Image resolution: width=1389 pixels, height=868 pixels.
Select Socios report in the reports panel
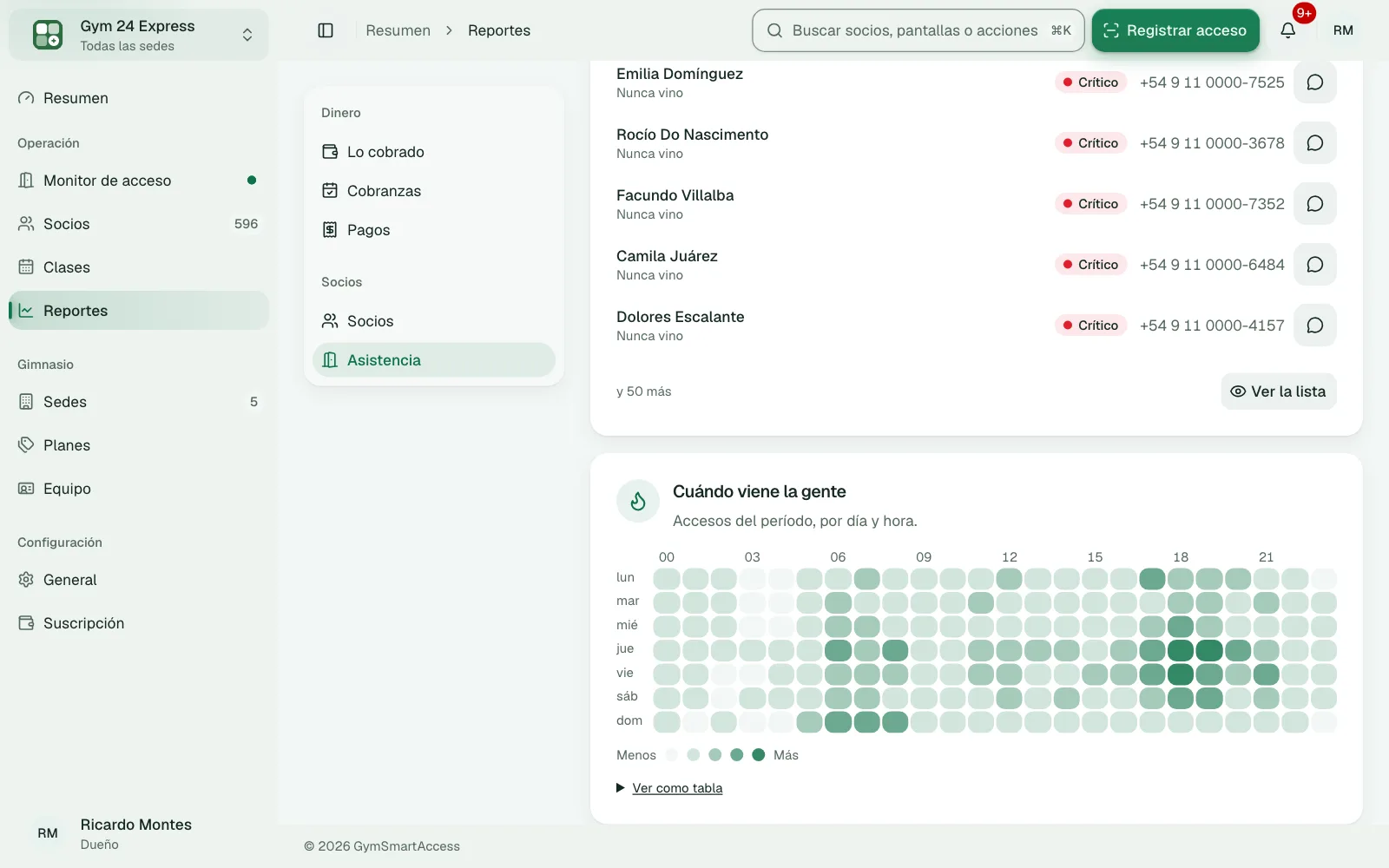(434, 321)
